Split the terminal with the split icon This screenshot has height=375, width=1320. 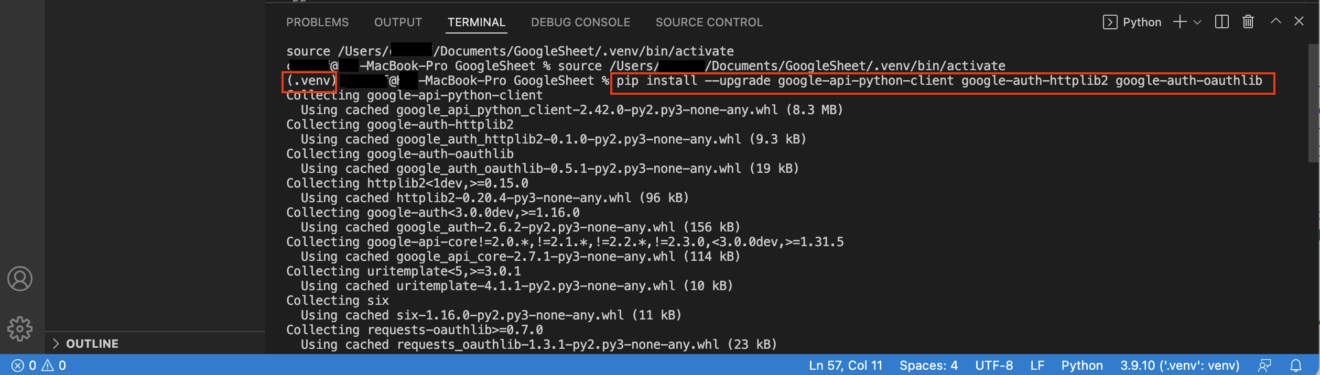pos(1221,22)
